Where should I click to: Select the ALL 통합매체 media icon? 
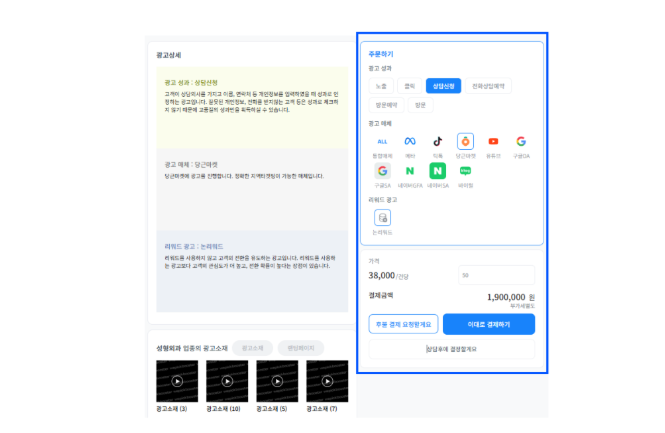(382, 142)
